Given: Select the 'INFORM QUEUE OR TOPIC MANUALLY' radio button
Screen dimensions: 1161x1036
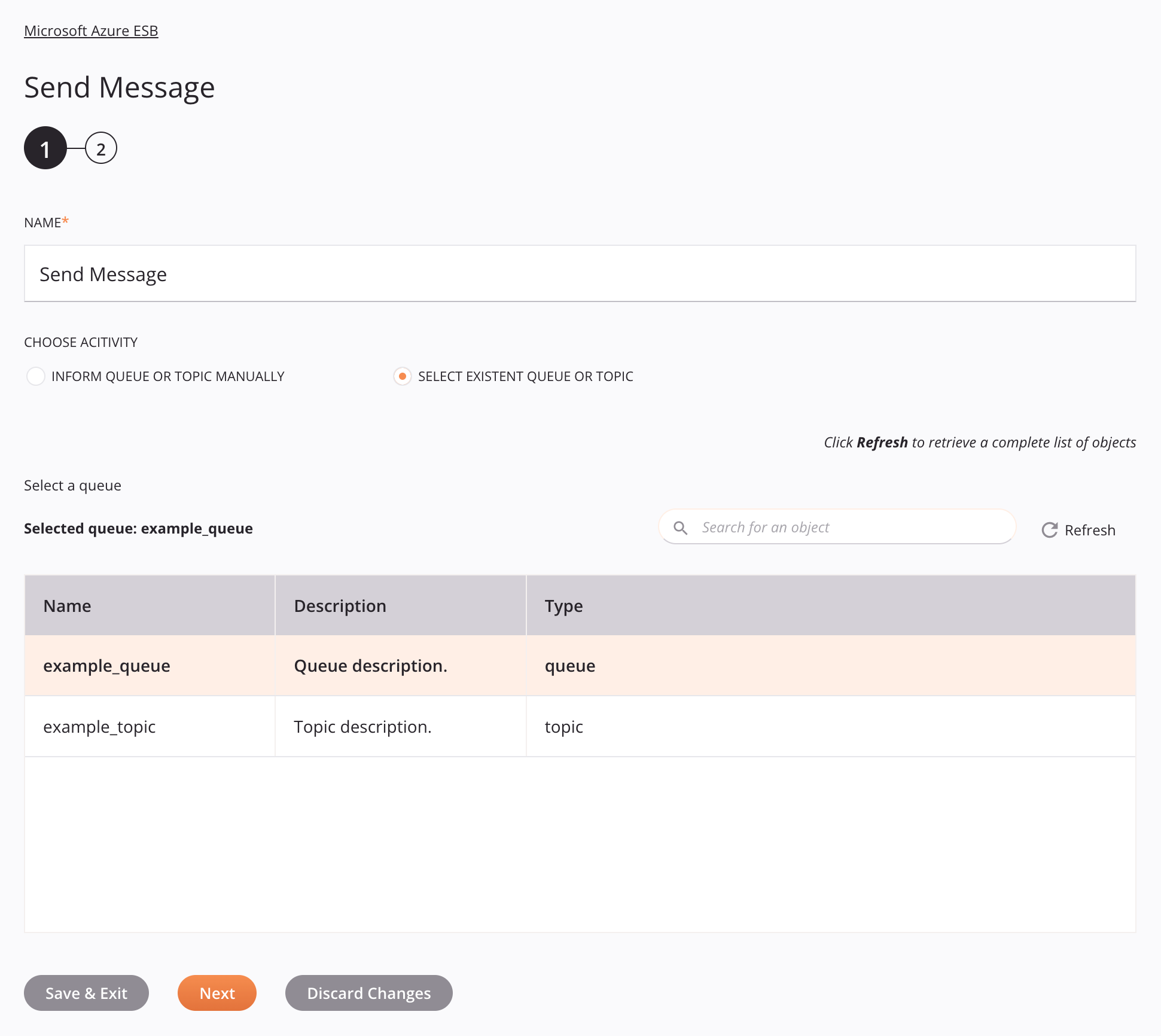Looking at the screenshot, I should coord(34,376).
